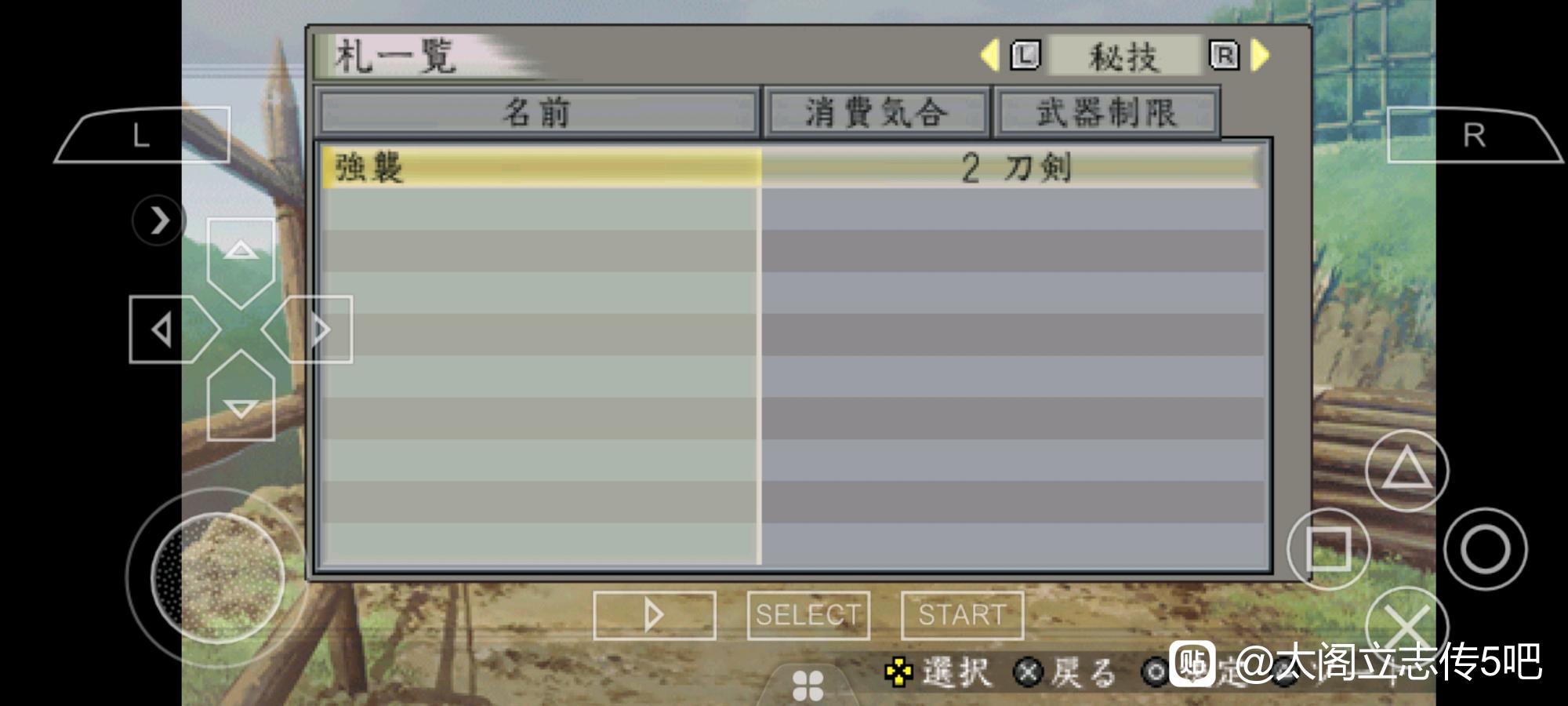Image resolution: width=1568 pixels, height=706 pixels.
Task: Tap the fast-forward play button
Action: pyautogui.click(x=654, y=615)
